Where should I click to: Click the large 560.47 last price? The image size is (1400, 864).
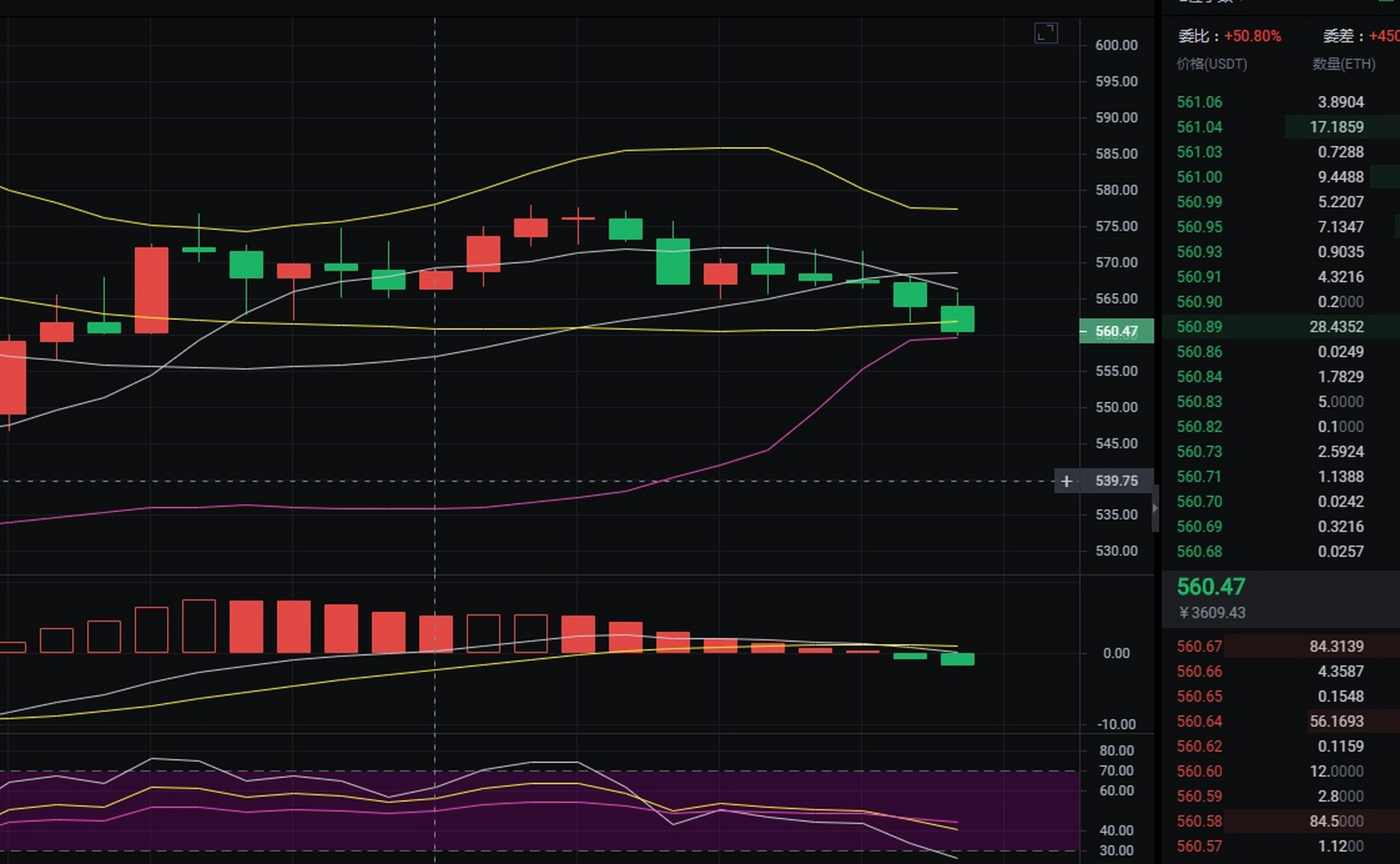pos(1211,587)
